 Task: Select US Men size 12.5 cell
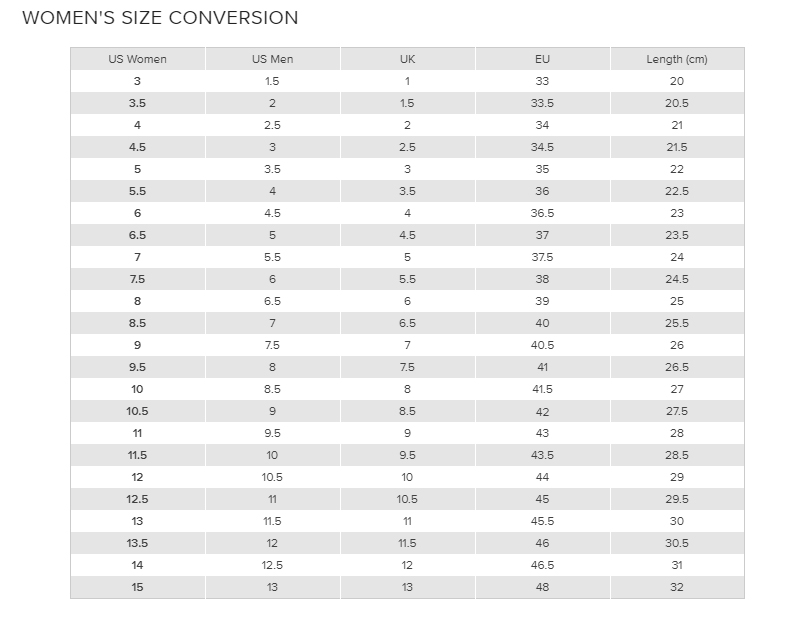point(272,565)
